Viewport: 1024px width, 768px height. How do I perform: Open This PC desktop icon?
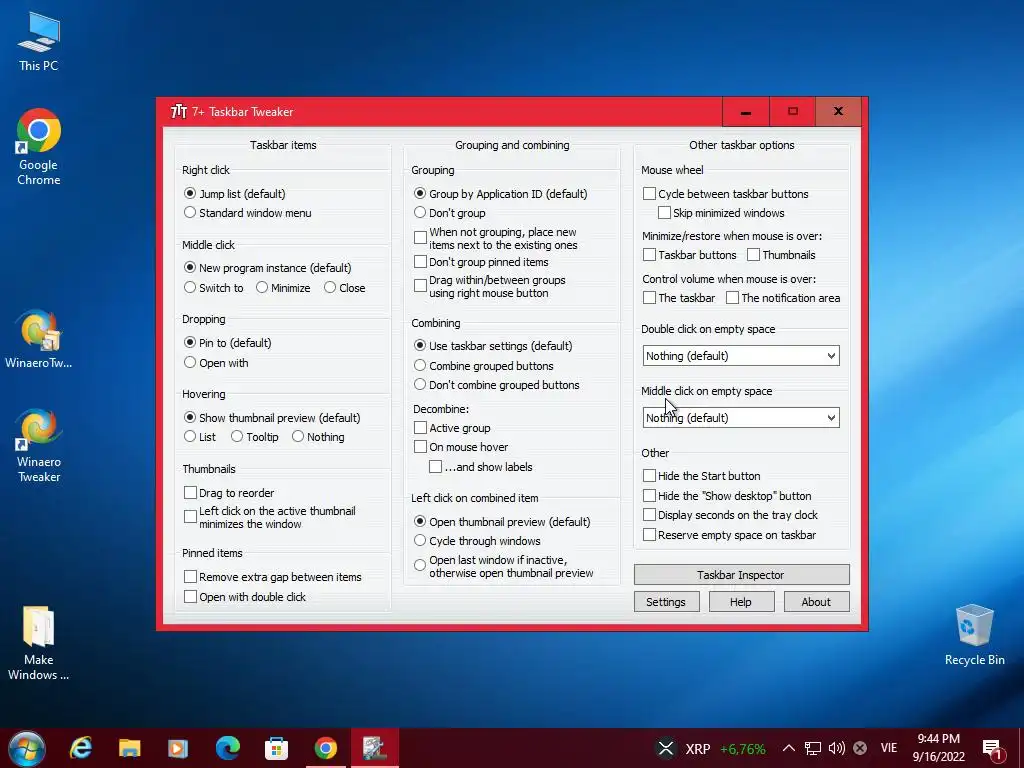(39, 42)
